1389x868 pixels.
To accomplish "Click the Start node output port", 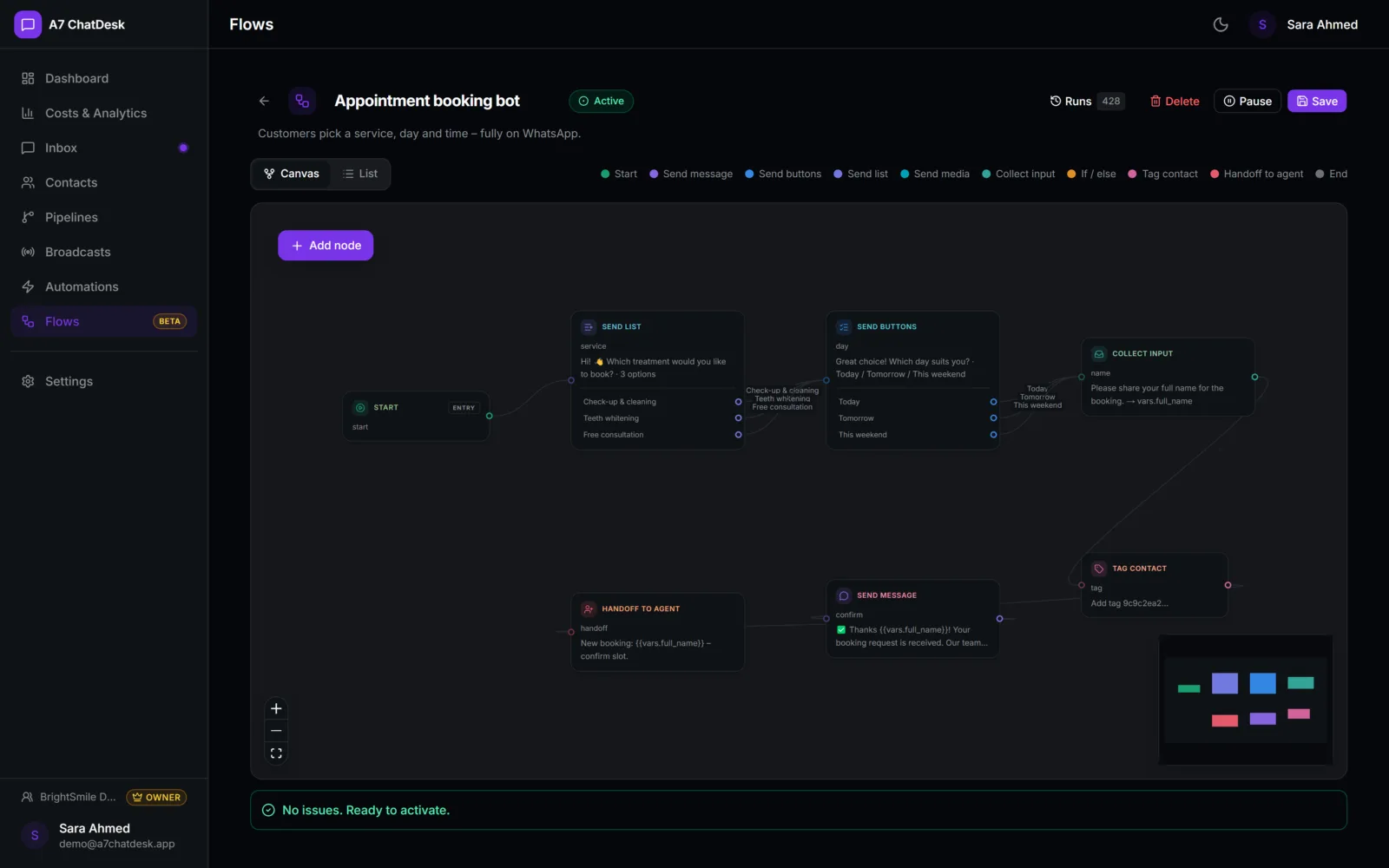I will tap(490, 416).
